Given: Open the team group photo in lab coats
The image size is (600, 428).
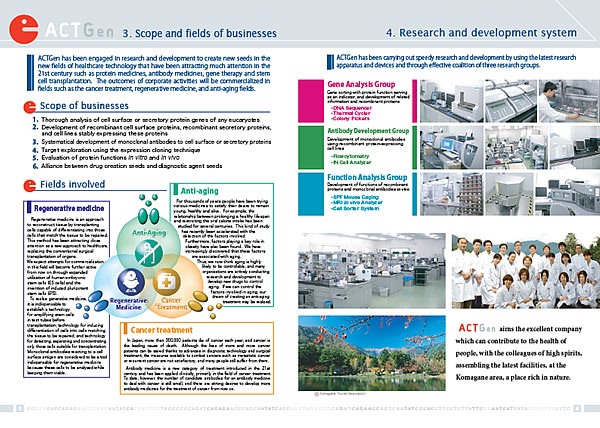Looking at the screenshot, I should 526,270.
